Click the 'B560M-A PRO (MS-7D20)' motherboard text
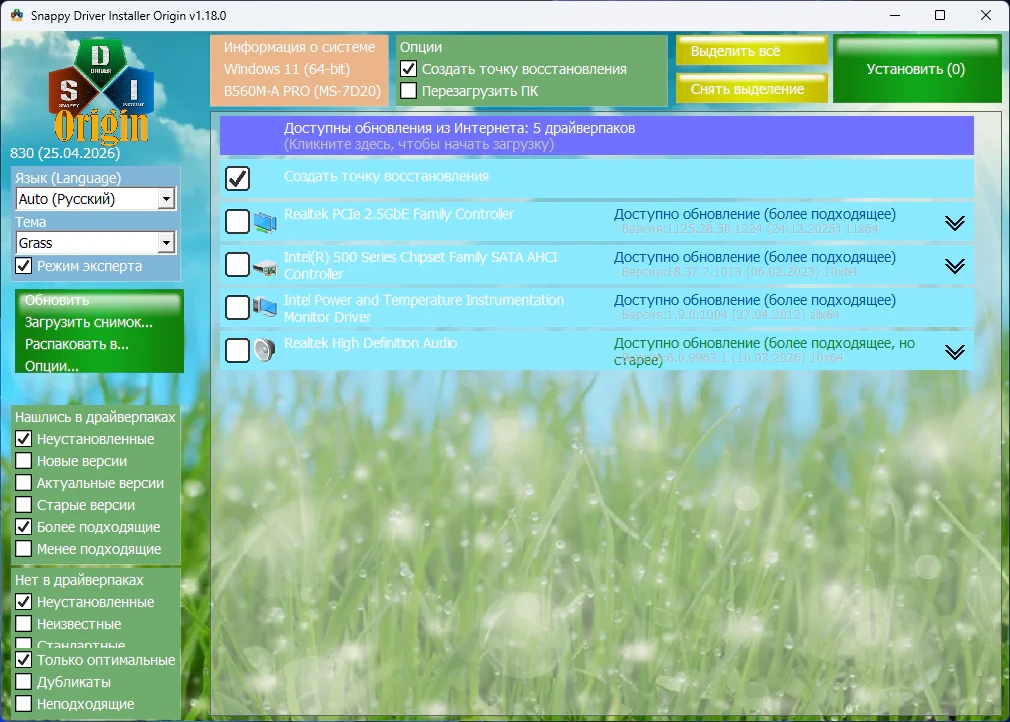 coord(302,91)
